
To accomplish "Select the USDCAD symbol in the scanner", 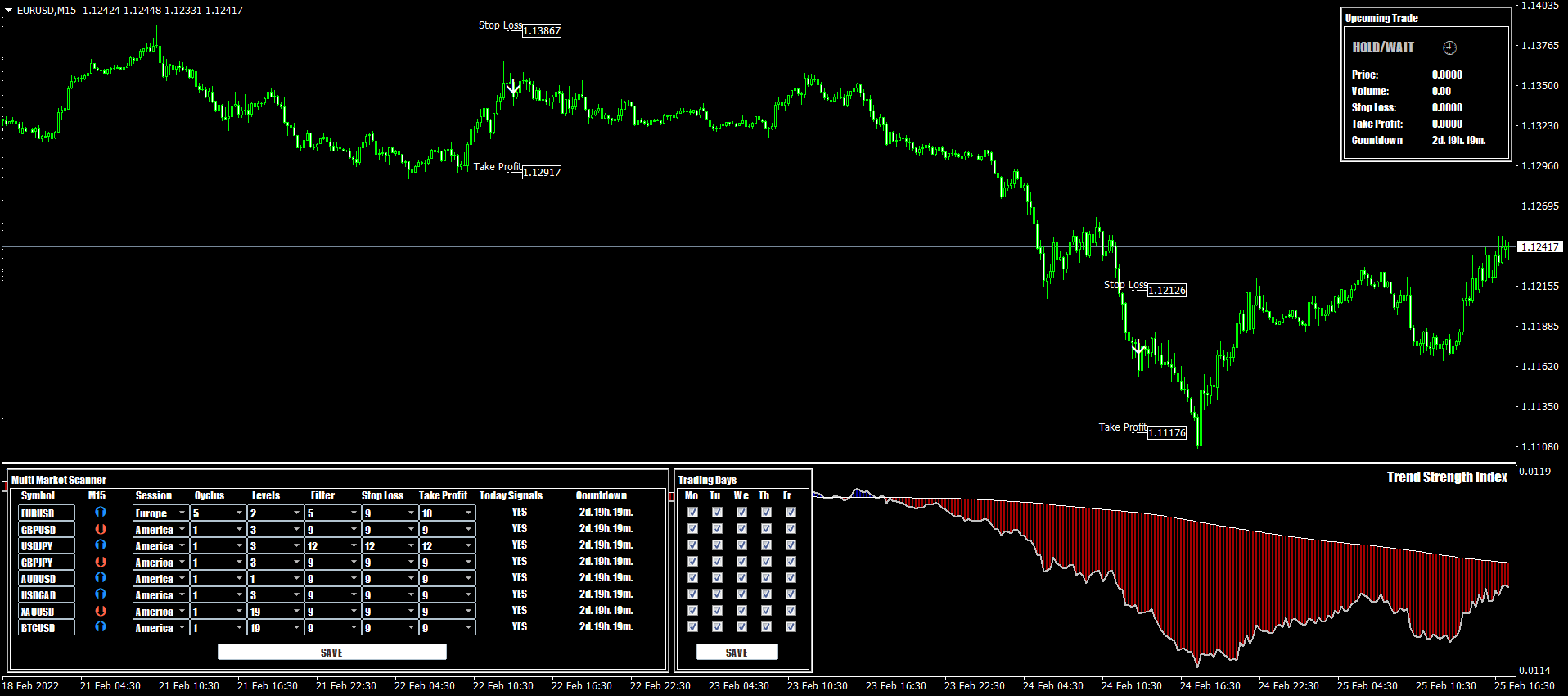I will pos(47,595).
